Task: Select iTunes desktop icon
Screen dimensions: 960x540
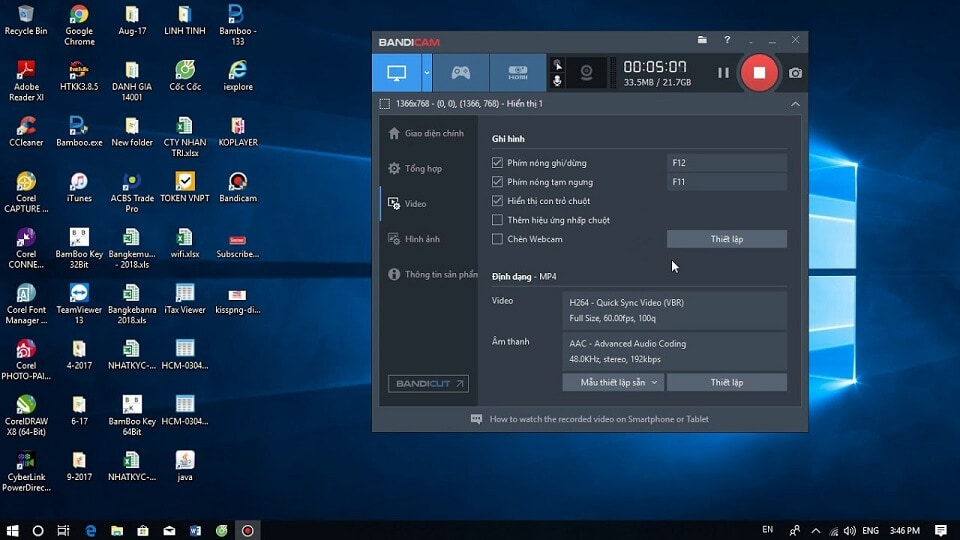Action: [x=79, y=187]
